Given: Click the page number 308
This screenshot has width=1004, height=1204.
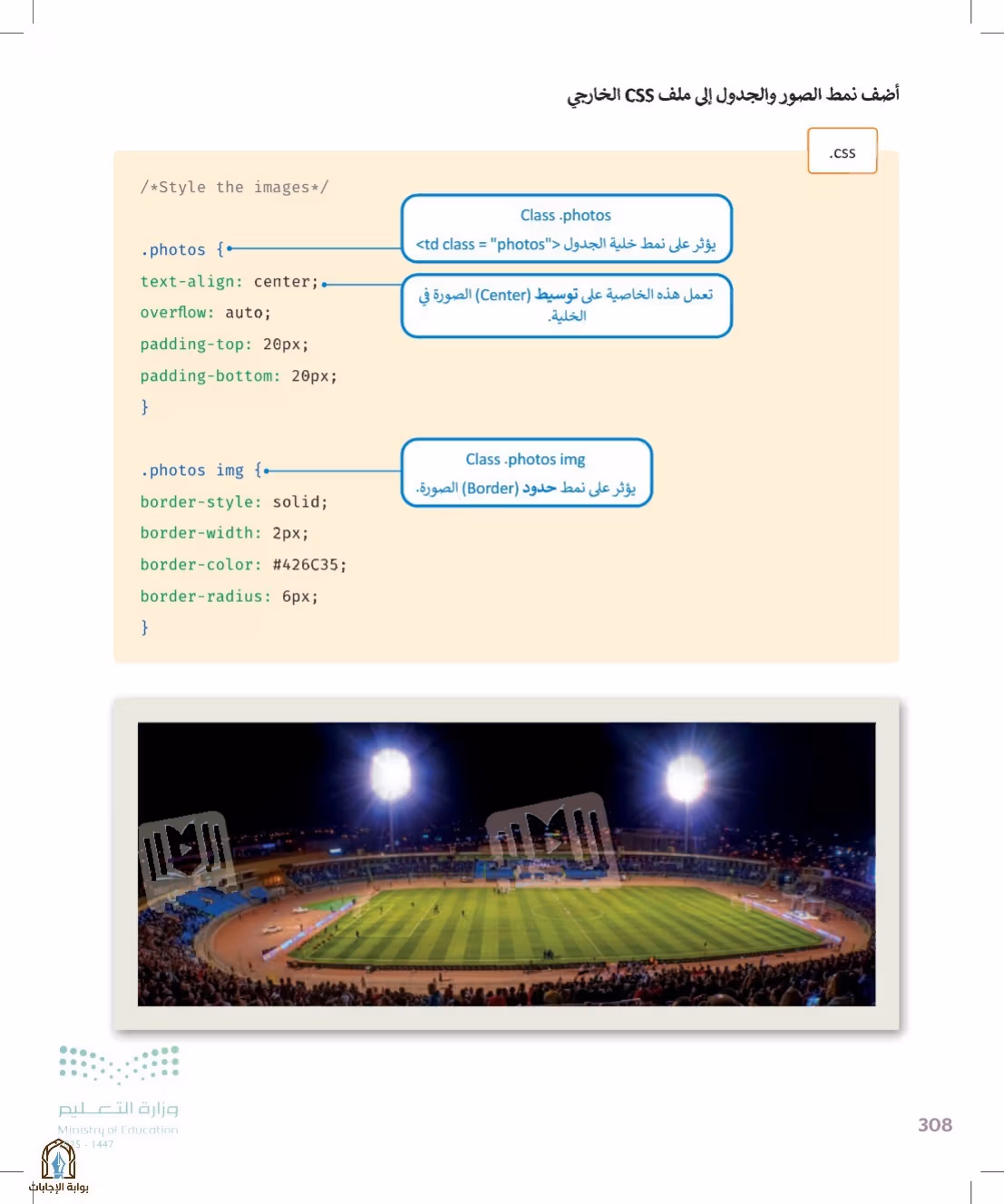Looking at the screenshot, I should coord(935,1124).
